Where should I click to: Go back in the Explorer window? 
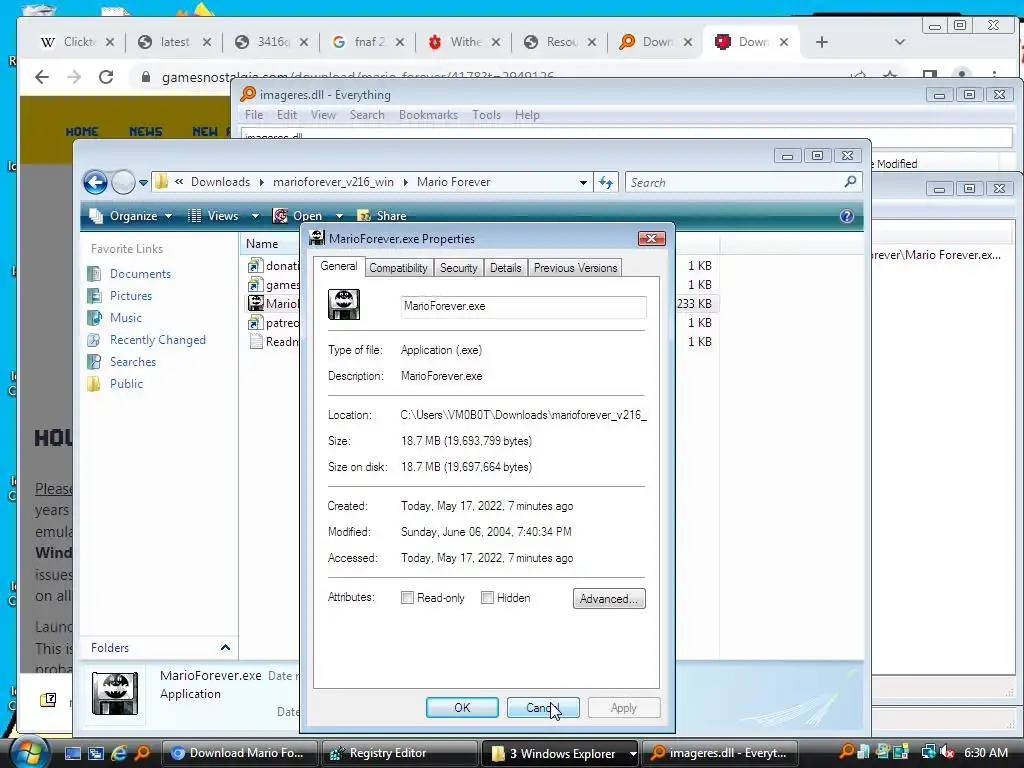click(95, 182)
